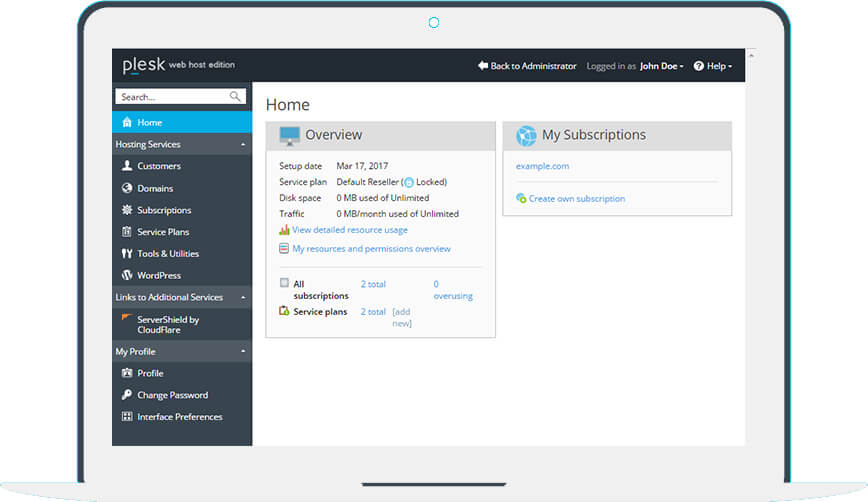The image size is (868, 502).
Task: Open the Help dropdown menu
Action: point(713,66)
